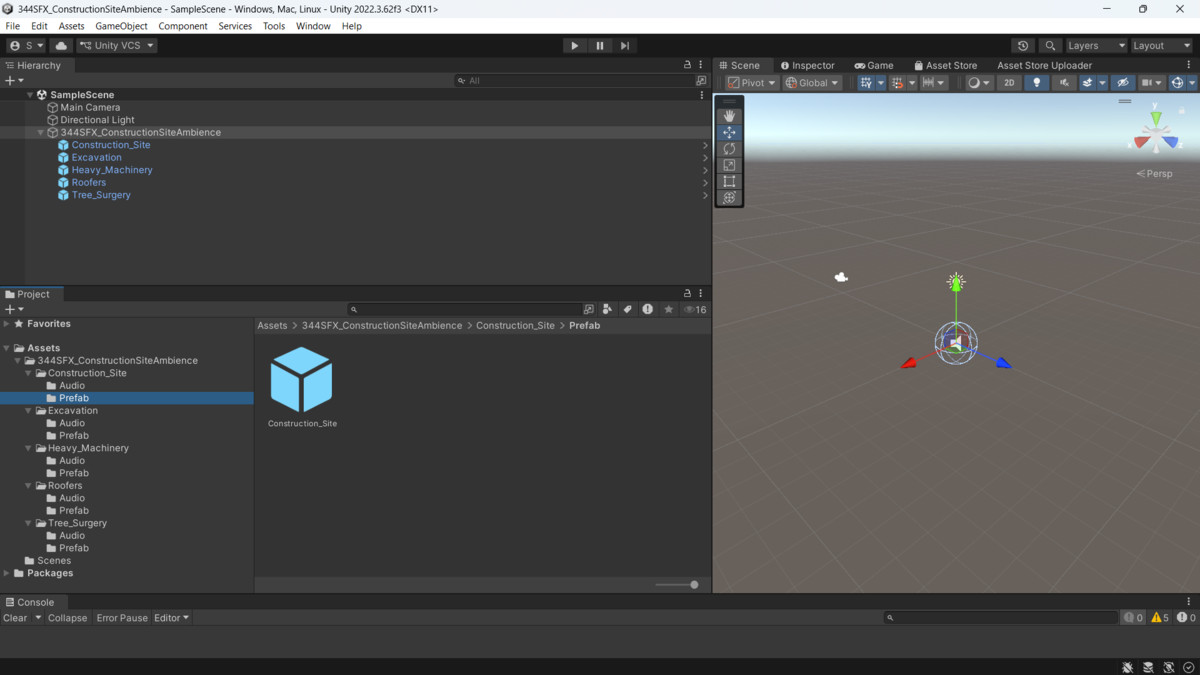Clear the Console

(x=15, y=618)
